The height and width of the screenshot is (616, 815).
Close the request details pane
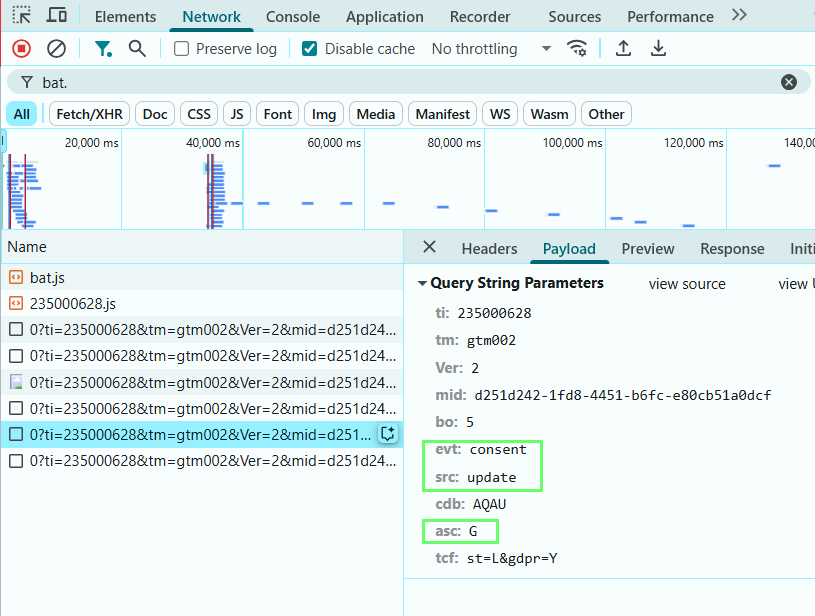(429, 247)
